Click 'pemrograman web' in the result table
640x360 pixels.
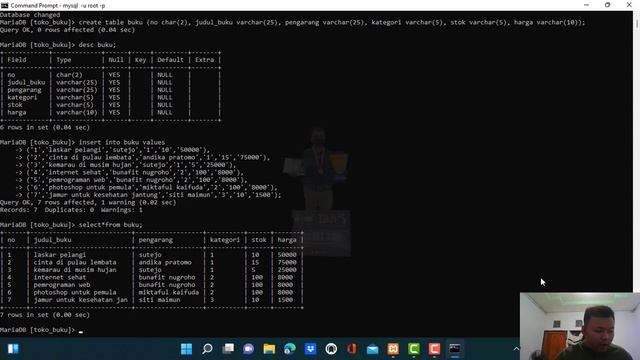62,285
